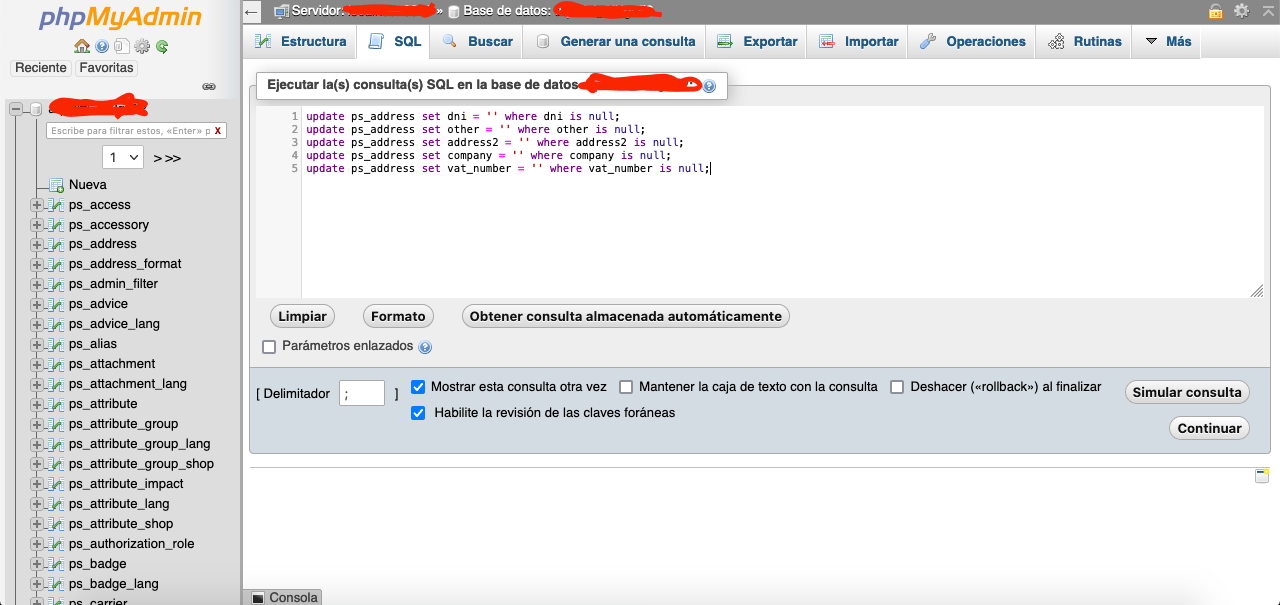This screenshot has width=1280, height=605.
Task: Focus the Delimitador input field
Action: coord(362,393)
